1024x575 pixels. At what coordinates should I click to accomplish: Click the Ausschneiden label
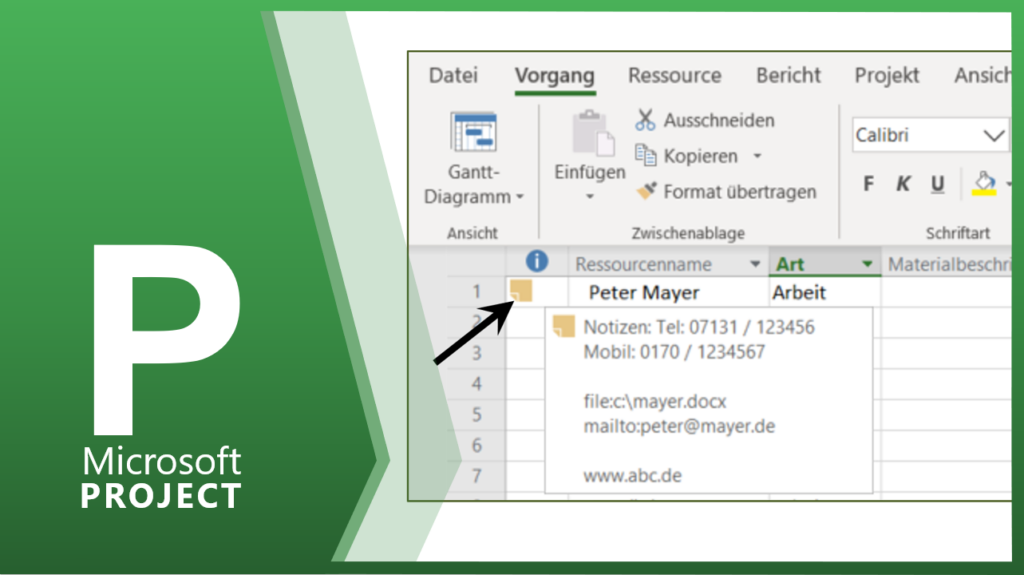pos(719,120)
